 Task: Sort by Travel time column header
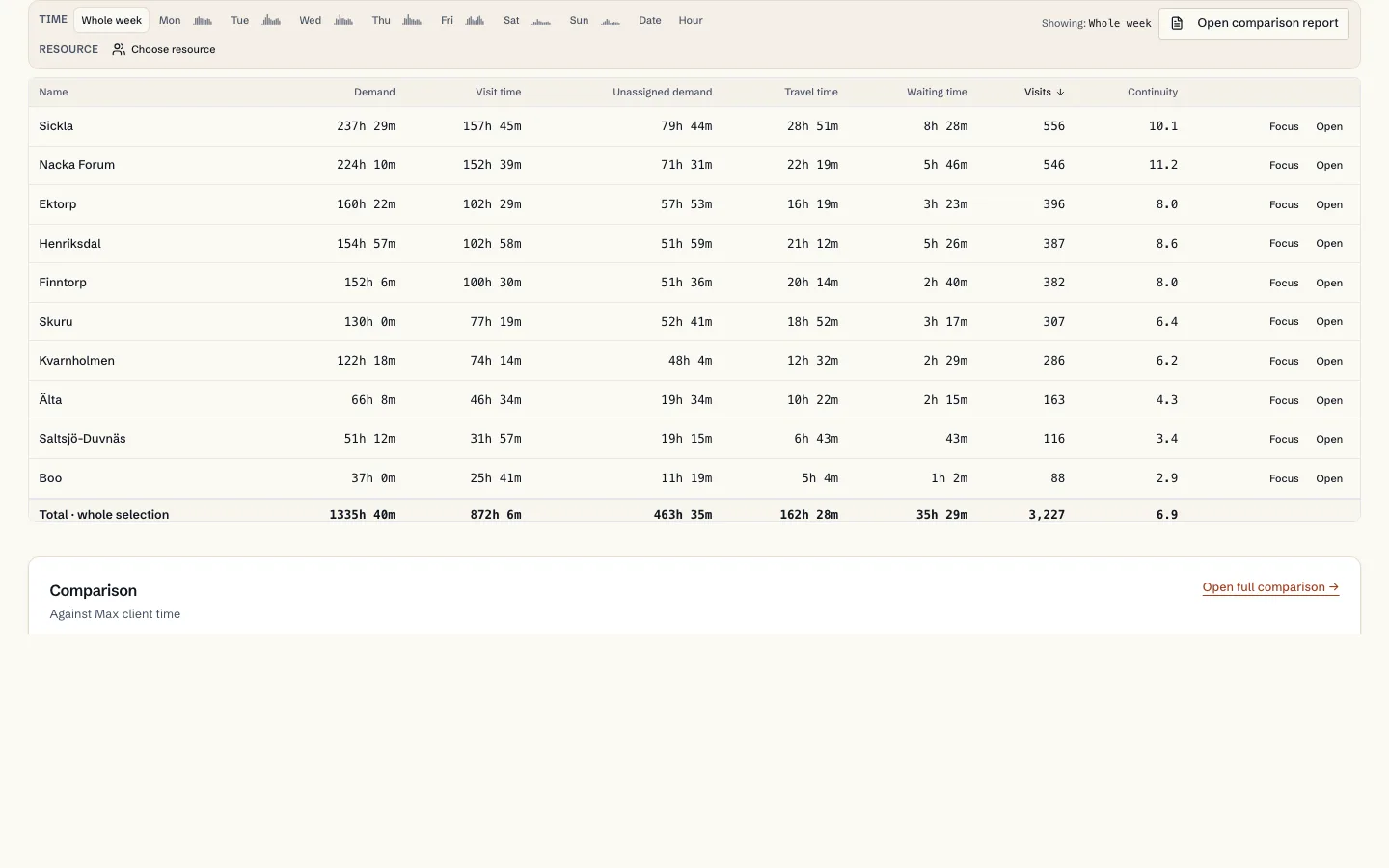pos(811,93)
